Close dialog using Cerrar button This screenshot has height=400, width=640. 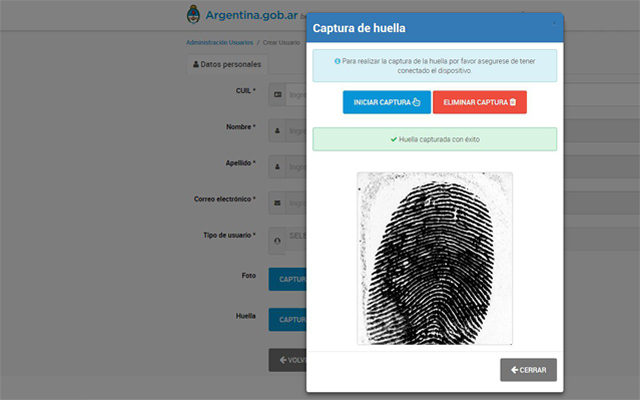point(528,370)
